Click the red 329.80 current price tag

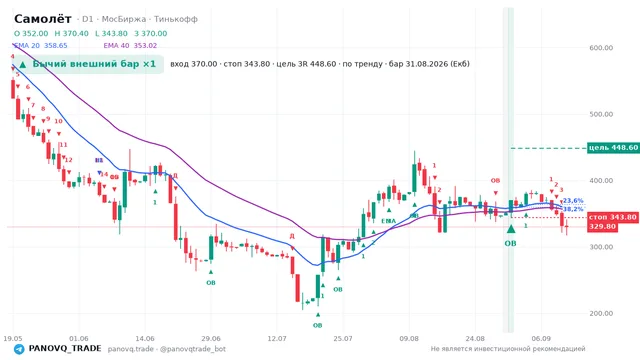pos(602,227)
